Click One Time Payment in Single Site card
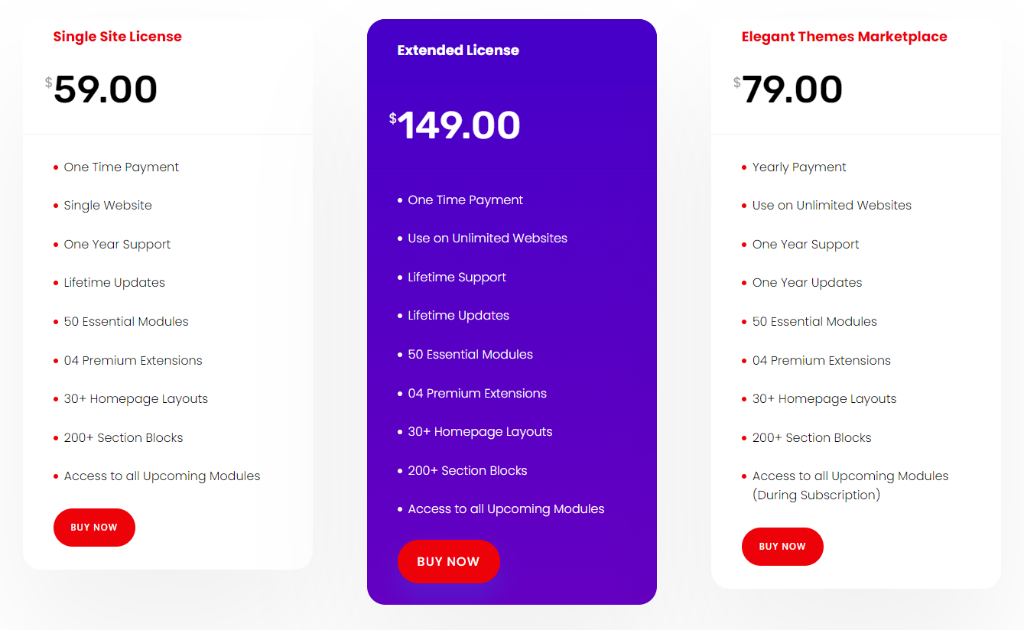Image resolution: width=1024 pixels, height=630 pixels. (x=121, y=167)
